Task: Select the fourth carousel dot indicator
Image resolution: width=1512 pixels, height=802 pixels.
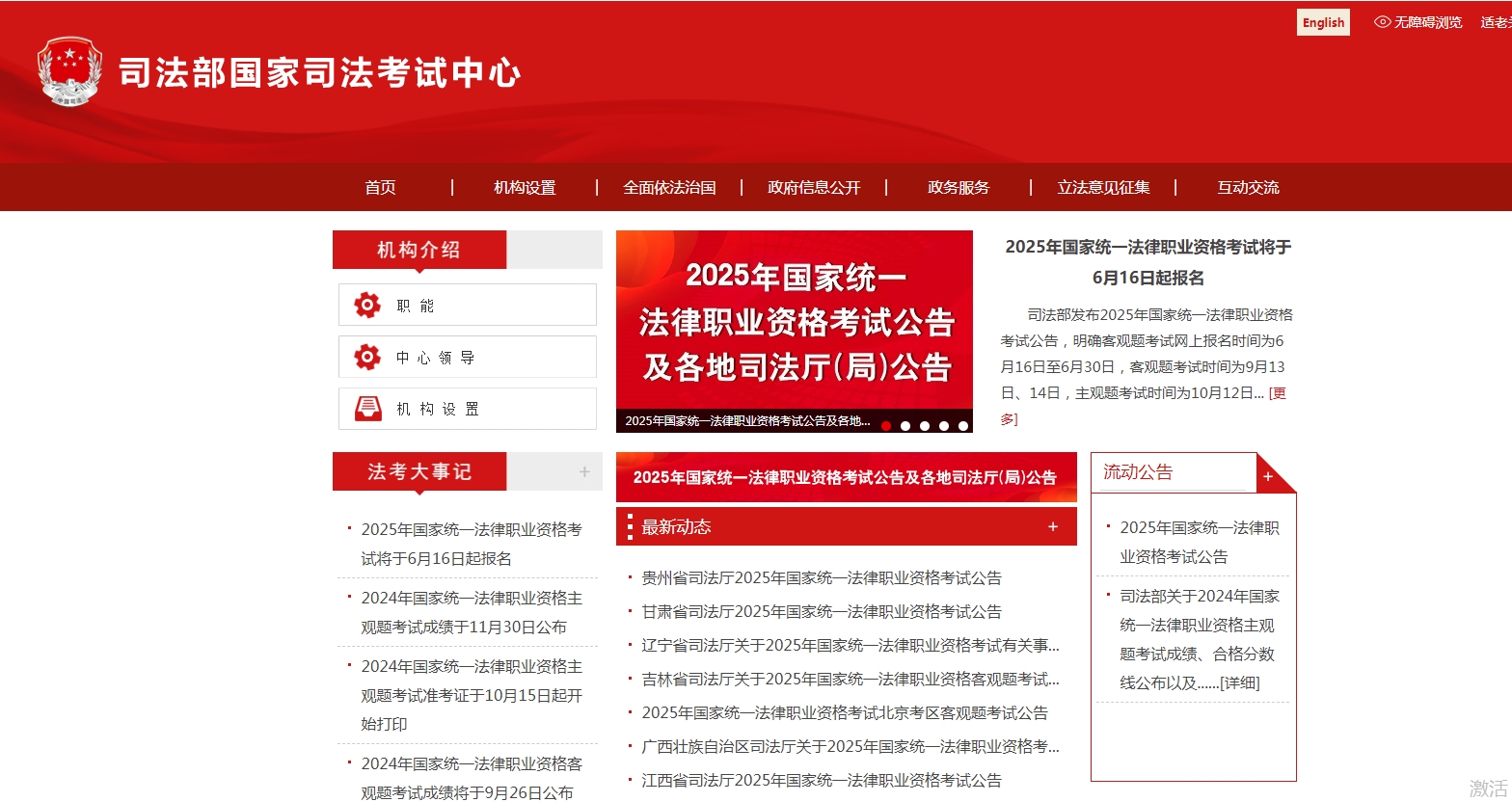Action: [x=944, y=426]
